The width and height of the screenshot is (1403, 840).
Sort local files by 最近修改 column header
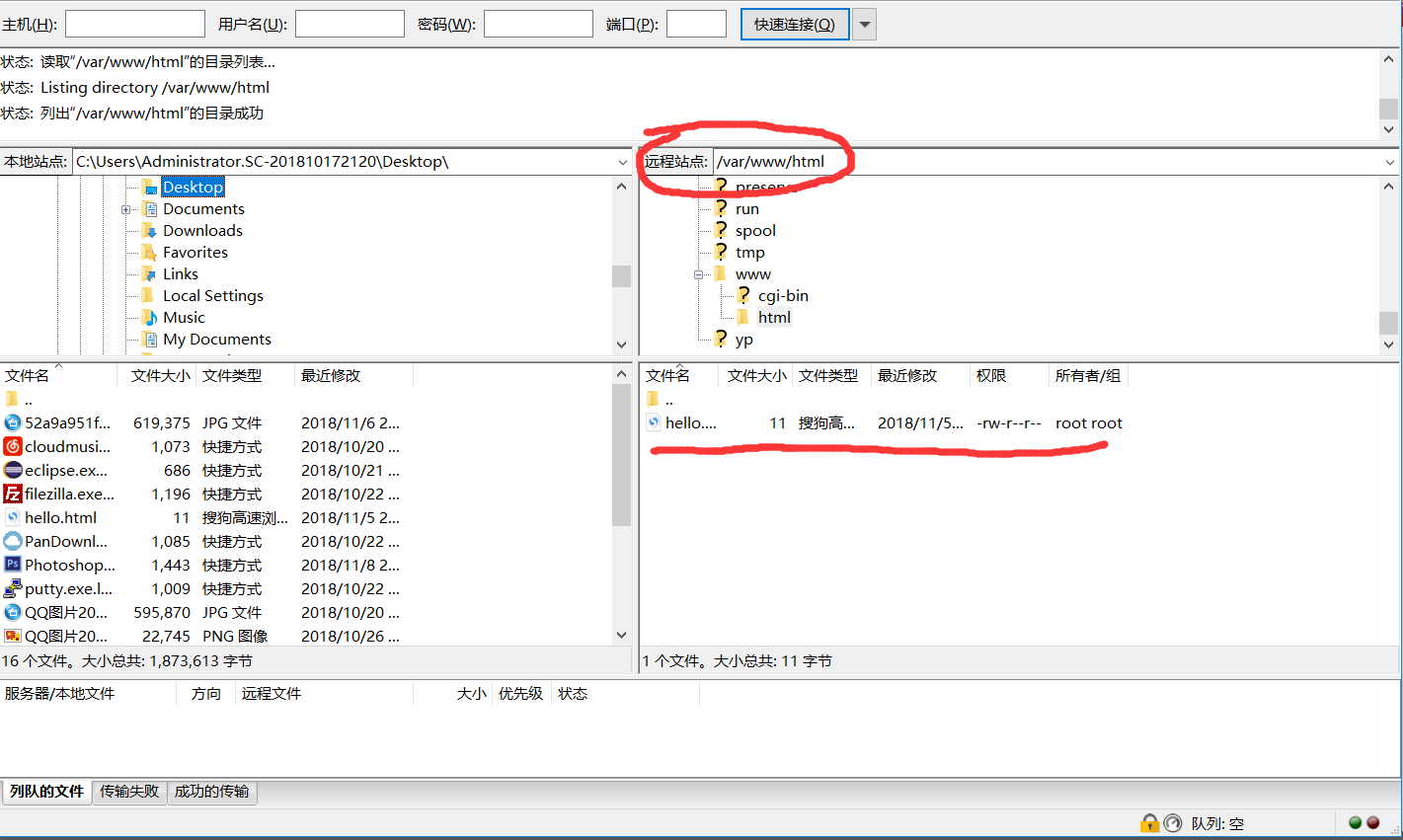click(x=353, y=375)
